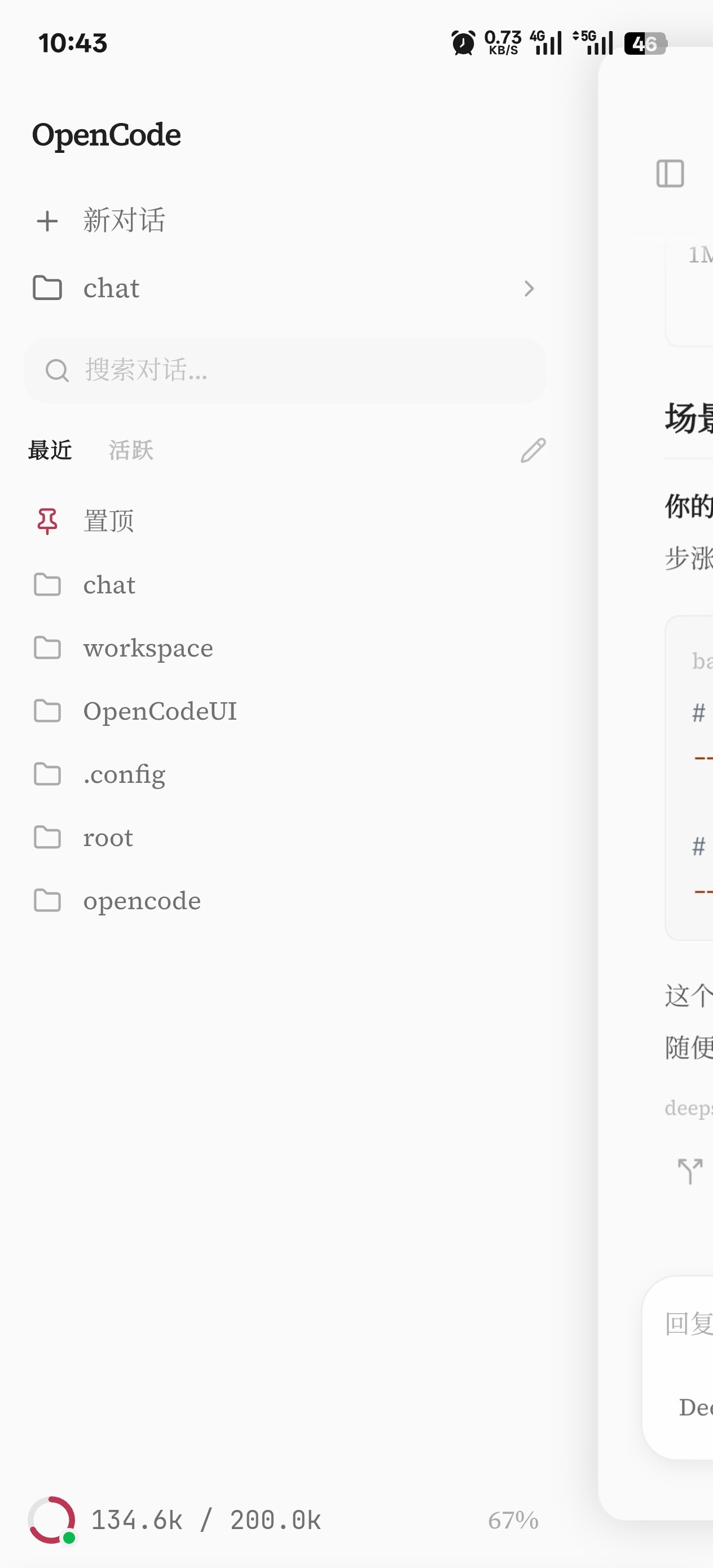Start a 新对话 conversation
The image size is (713, 1568).
[x=124, y=221]
